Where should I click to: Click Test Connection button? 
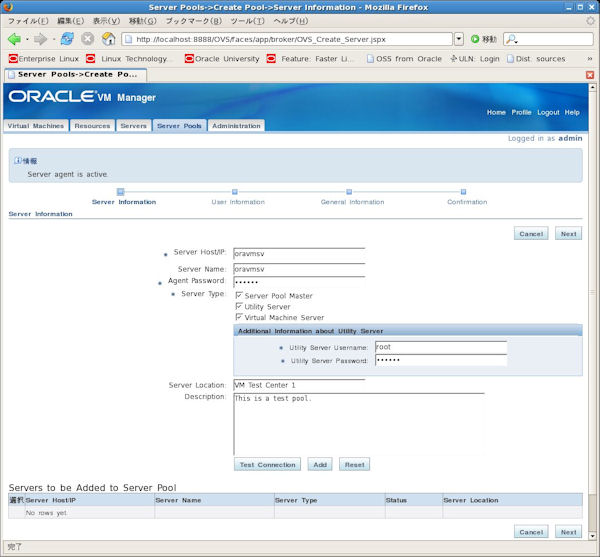click(x=267, y=464)
